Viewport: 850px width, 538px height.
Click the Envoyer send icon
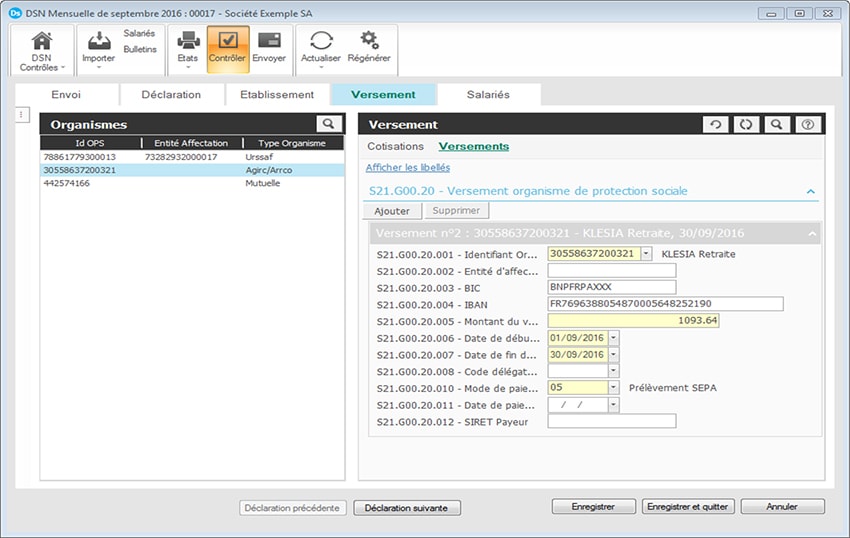[269, 41]
